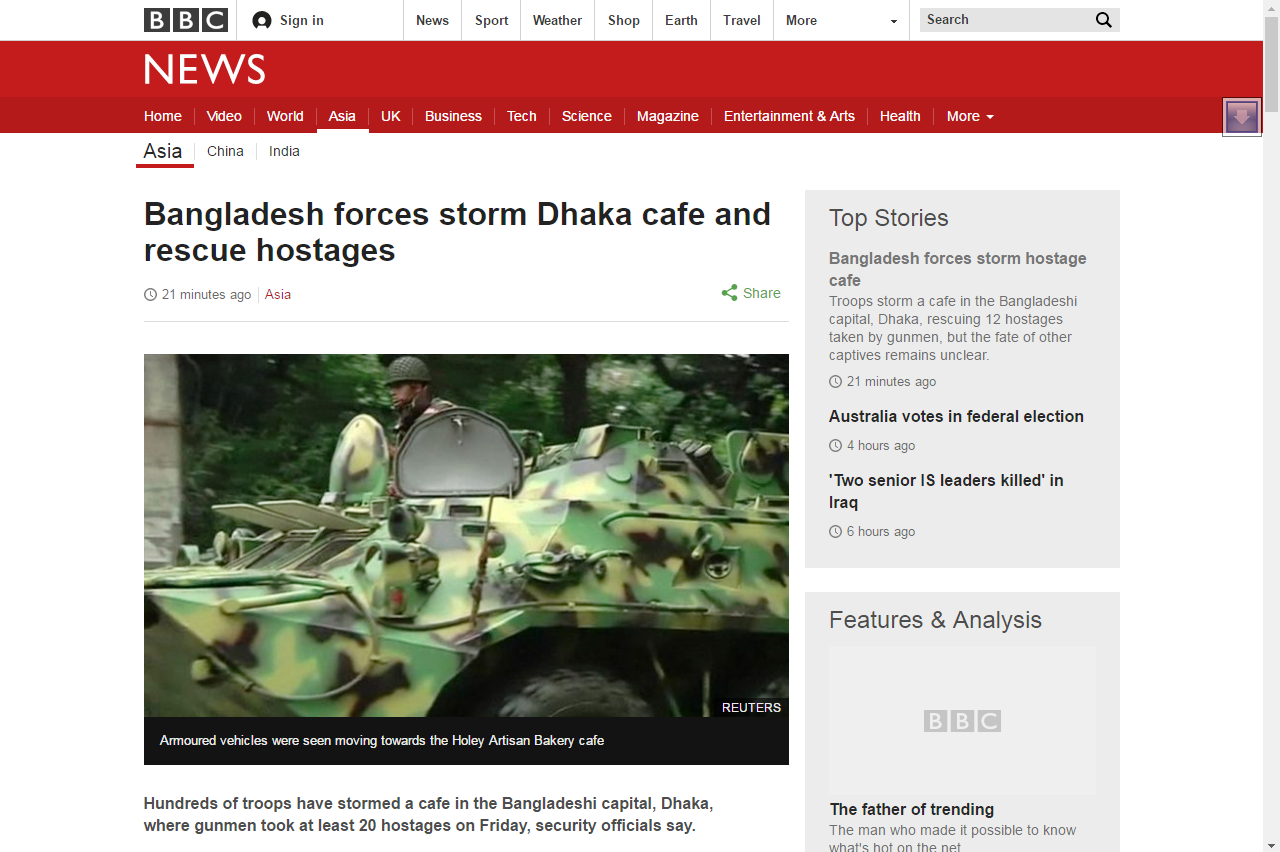Click the green Share icon

click(729, 293)
